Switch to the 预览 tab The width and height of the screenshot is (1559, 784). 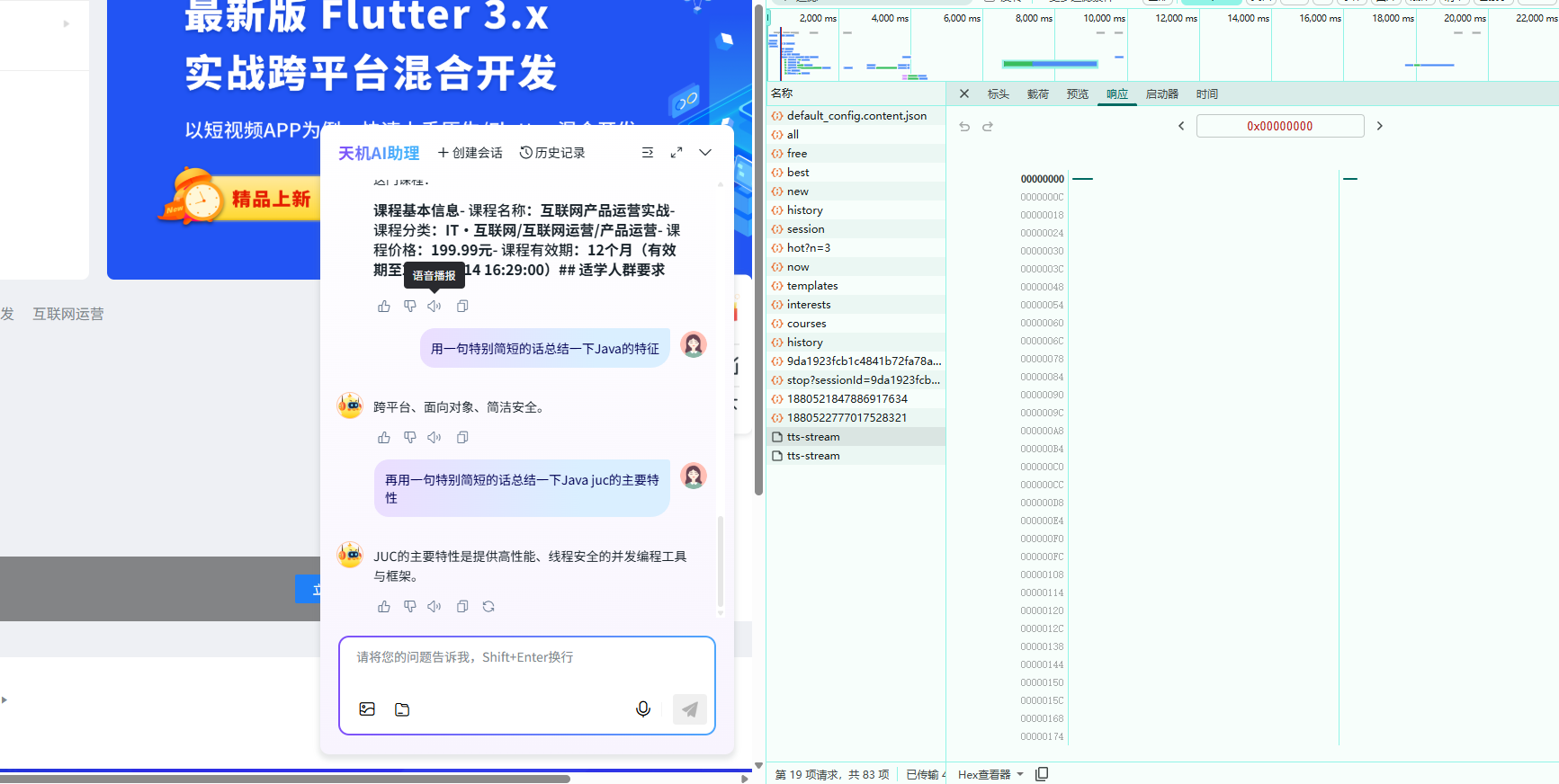(1078, 94)
